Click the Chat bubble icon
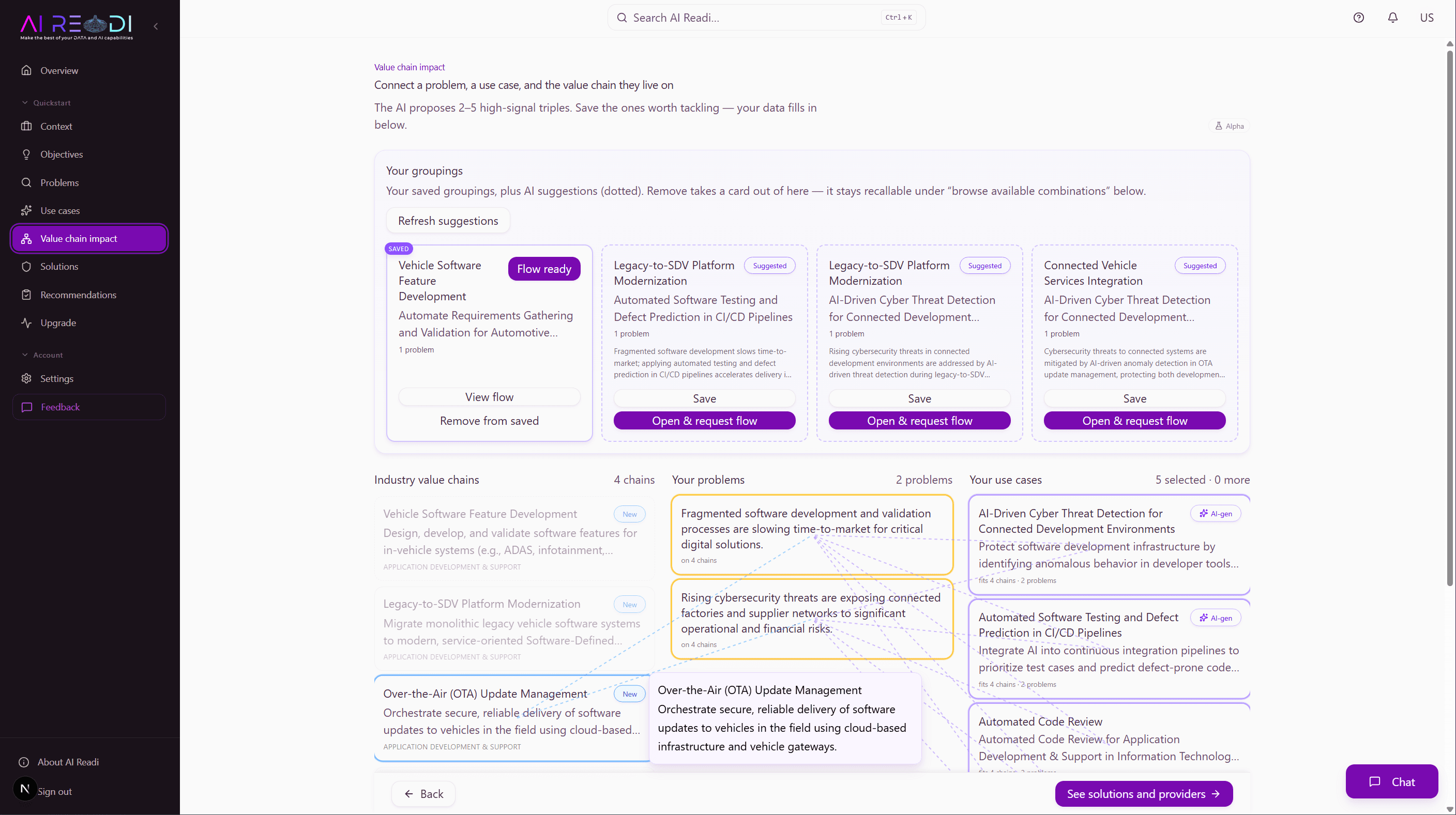This screenshot has width=1456, height=815. tap(1375, 782)
